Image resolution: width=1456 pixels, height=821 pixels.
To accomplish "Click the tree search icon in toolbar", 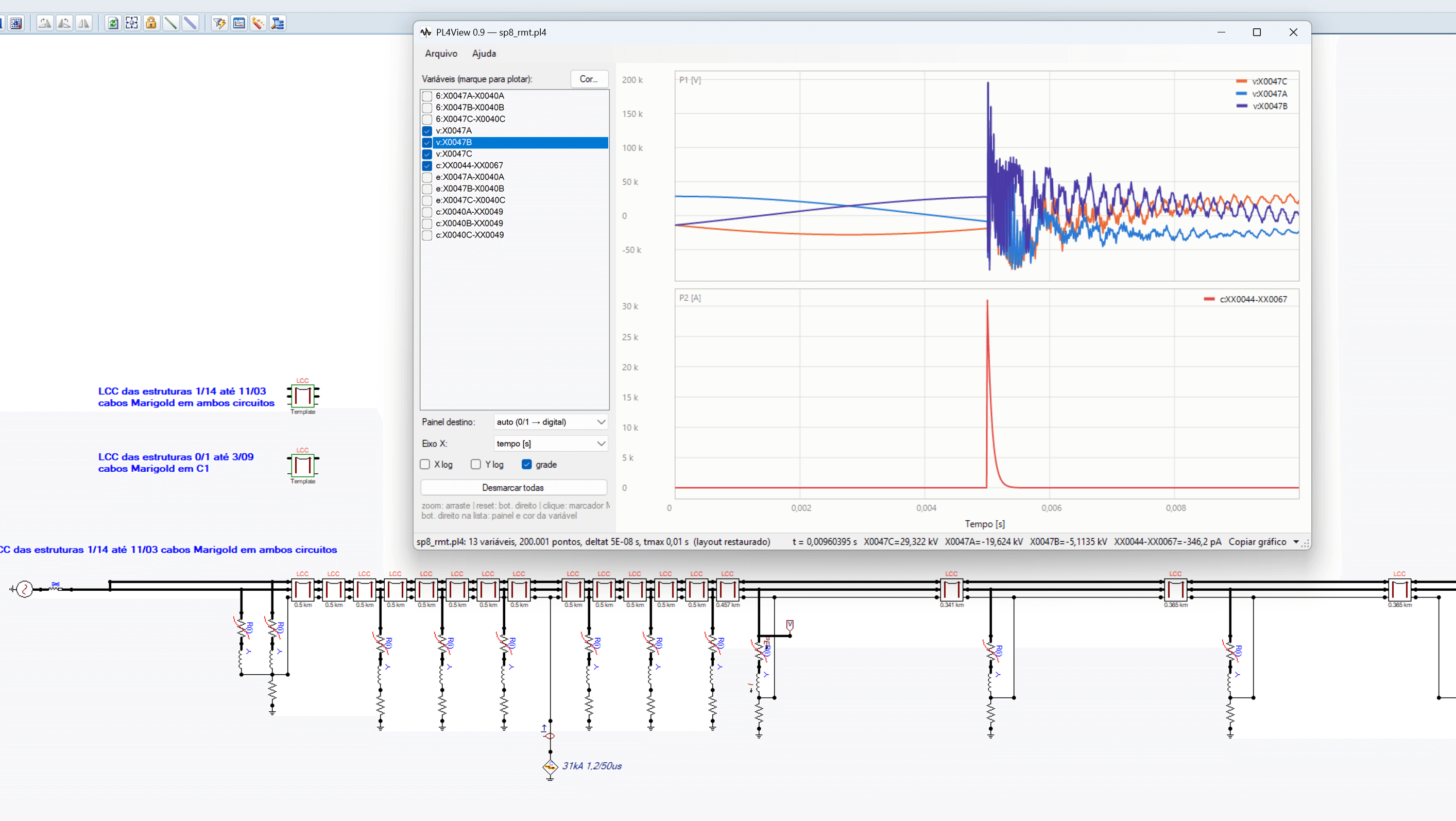I will 278,23.
